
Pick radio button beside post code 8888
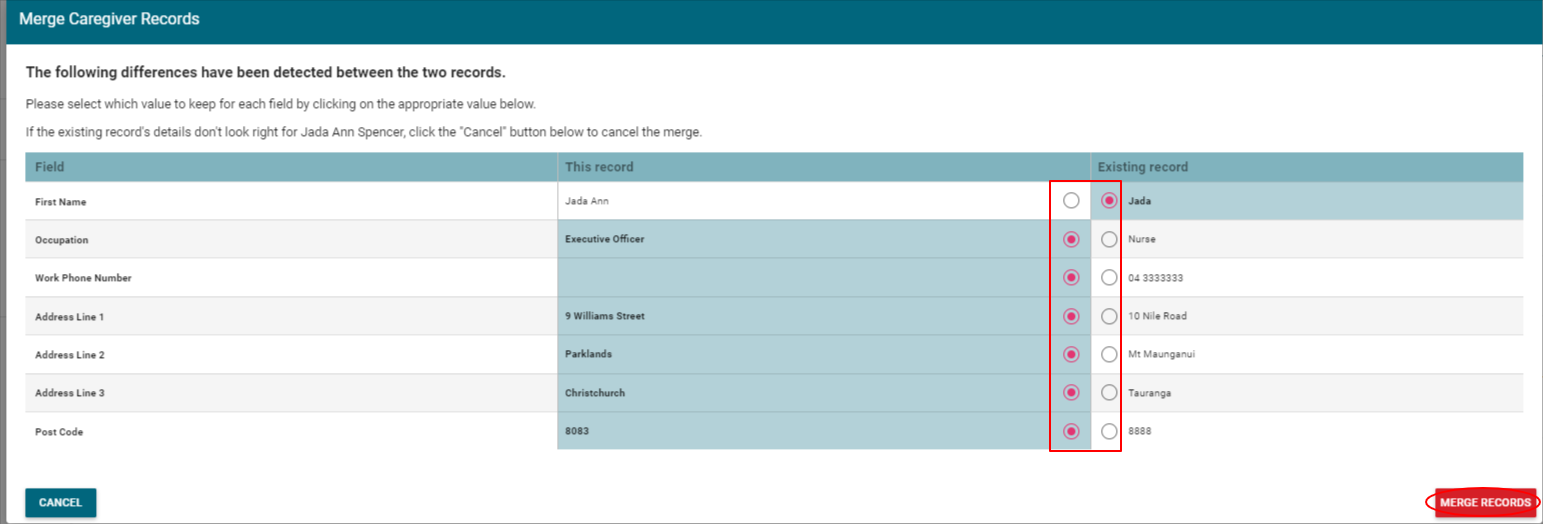click(1109, 431)
